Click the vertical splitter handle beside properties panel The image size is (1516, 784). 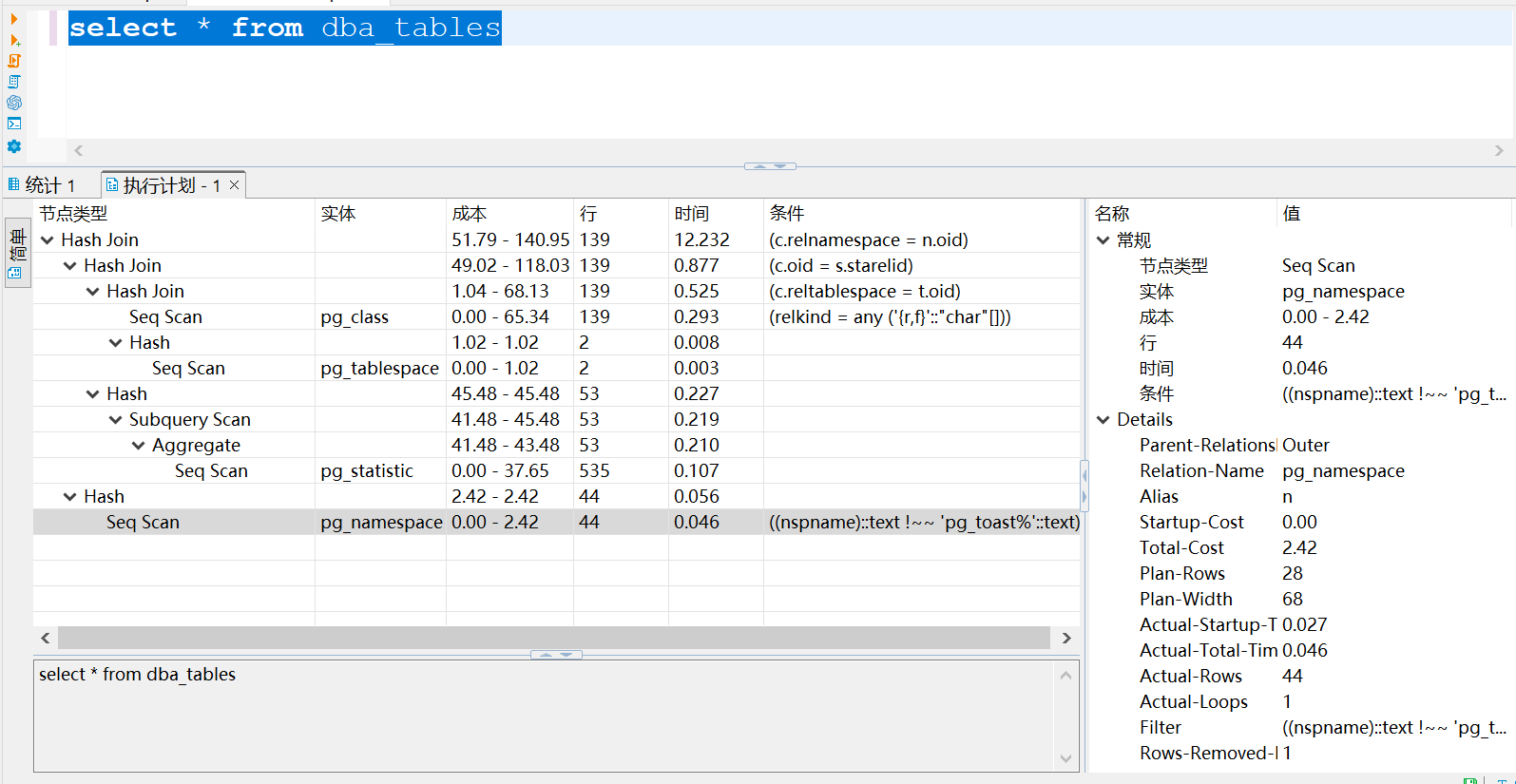tap(1084, 486)
